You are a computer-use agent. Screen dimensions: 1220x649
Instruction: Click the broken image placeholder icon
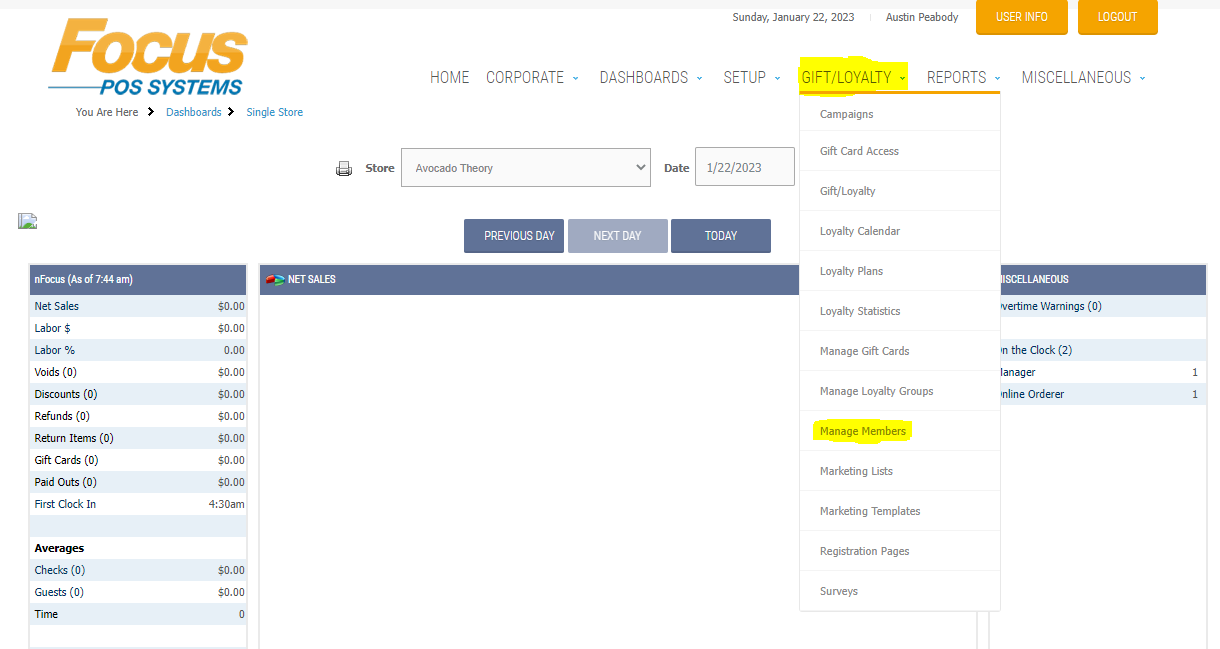pyautogui.click(x=27, y=220)
